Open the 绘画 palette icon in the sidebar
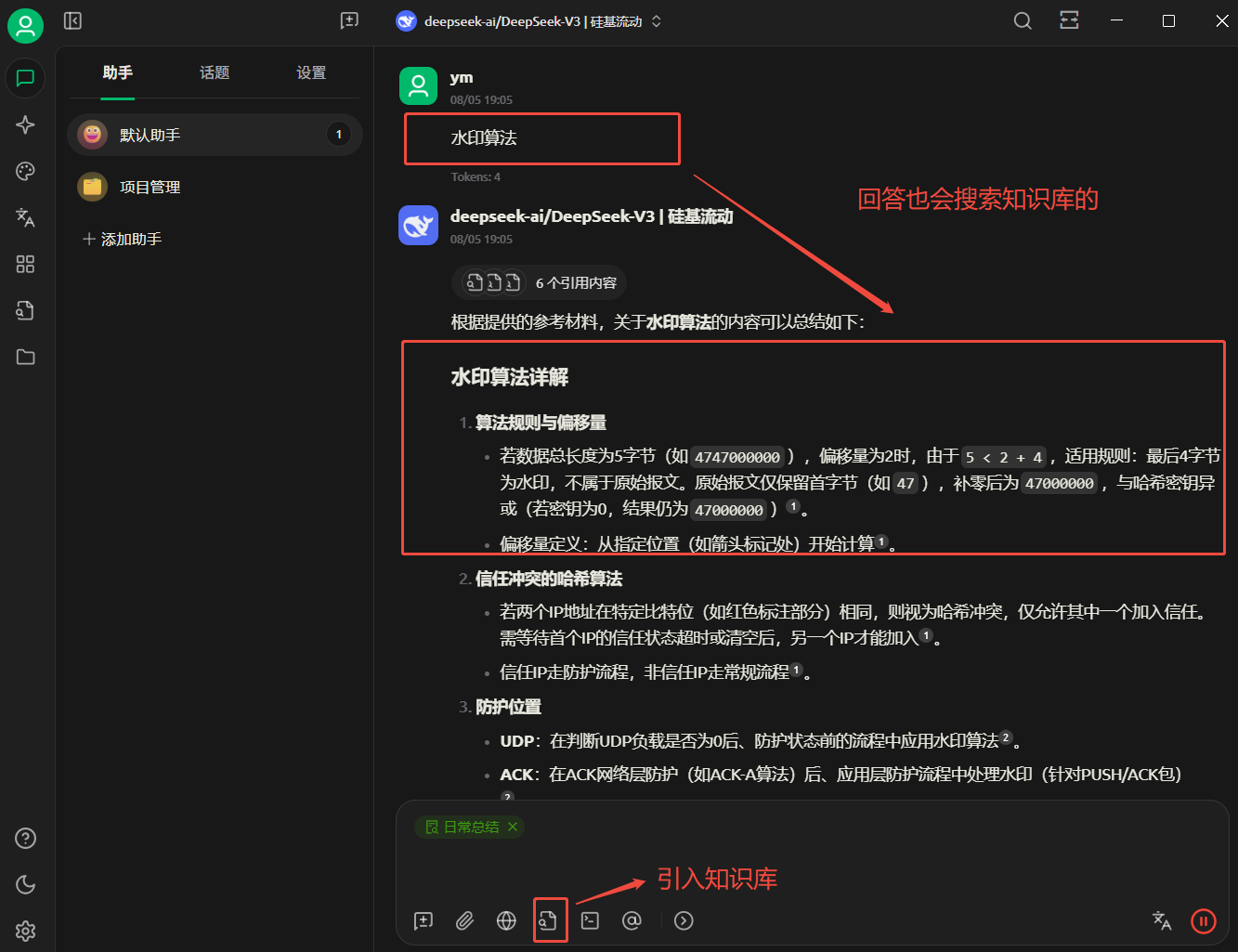Screen dimensions: 1238x952 25,171
